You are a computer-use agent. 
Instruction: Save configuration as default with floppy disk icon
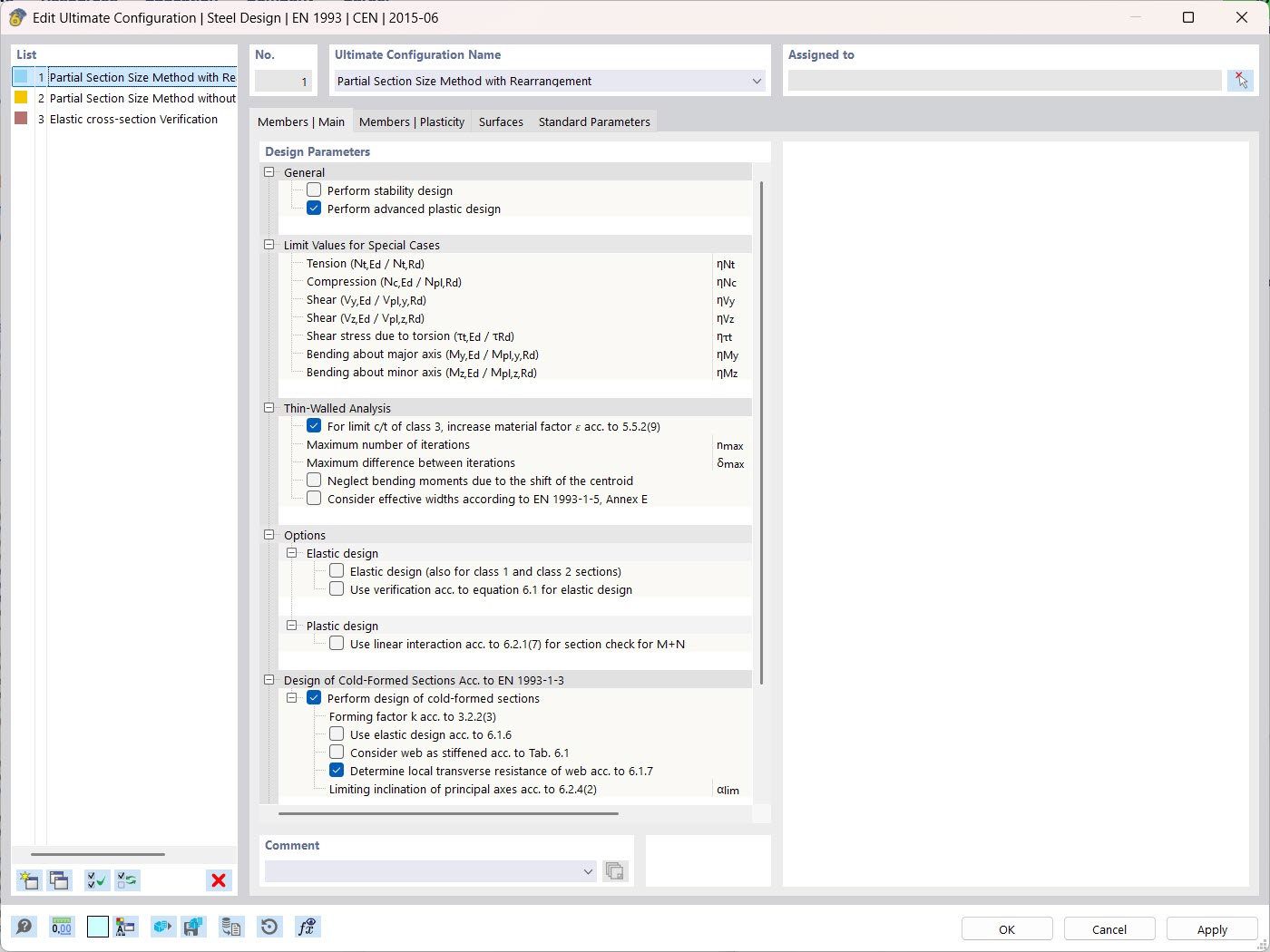point(193,927)
